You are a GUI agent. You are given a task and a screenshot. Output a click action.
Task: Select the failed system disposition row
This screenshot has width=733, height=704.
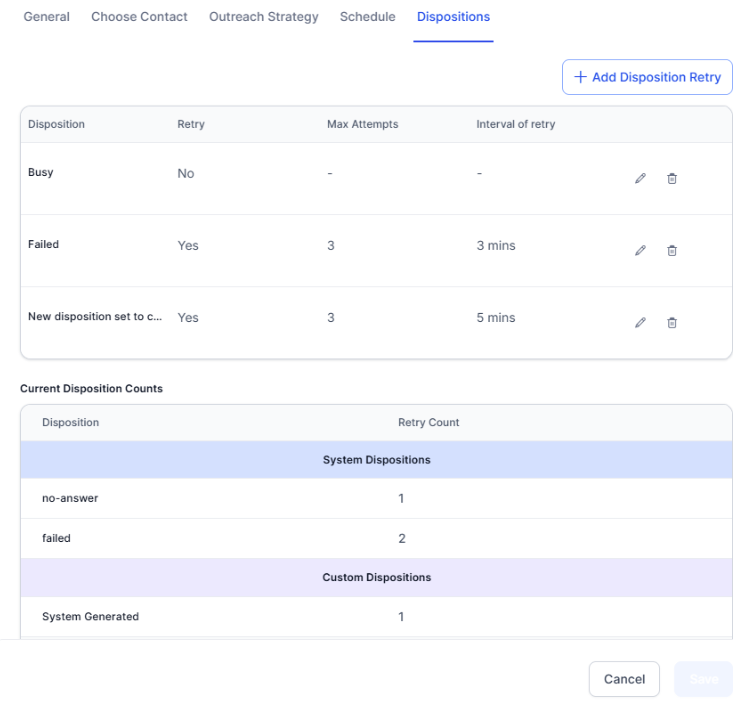[56, 538]
